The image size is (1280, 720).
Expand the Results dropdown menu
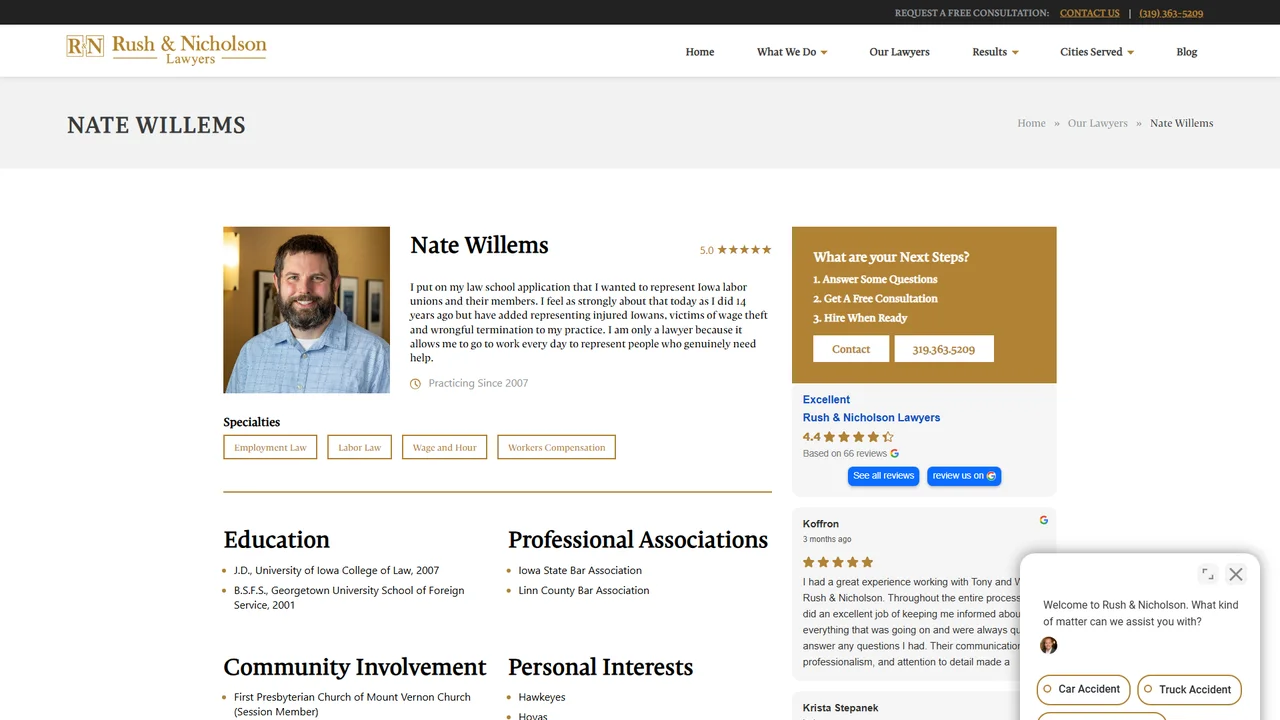(x=995, y=52)
